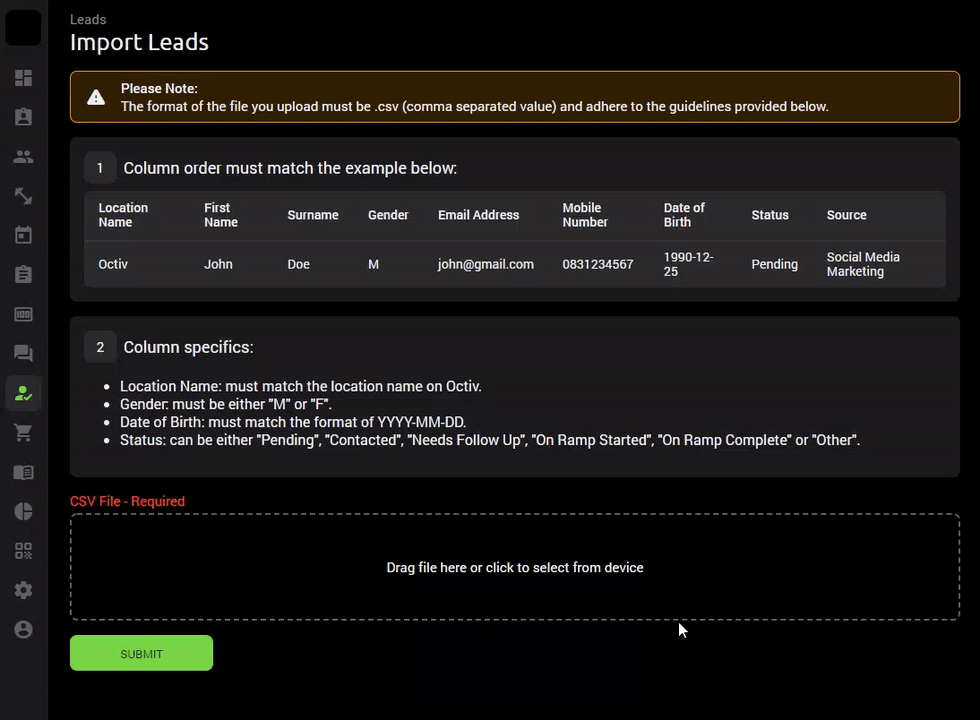The image size is (980, 720).
Task: Click the Location Name guideline bullet
Action: (x=301, y=386)
